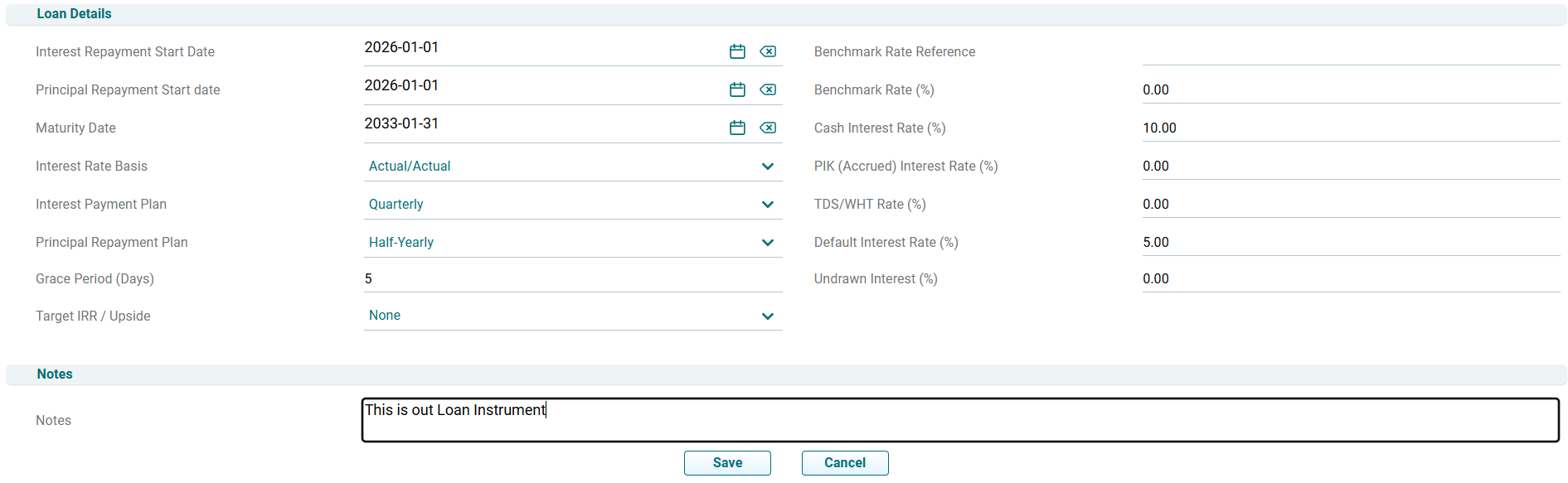
Task: Expand Target IRR / Upside dropdown
Action: pyautogui.click(x=767, y=316)
